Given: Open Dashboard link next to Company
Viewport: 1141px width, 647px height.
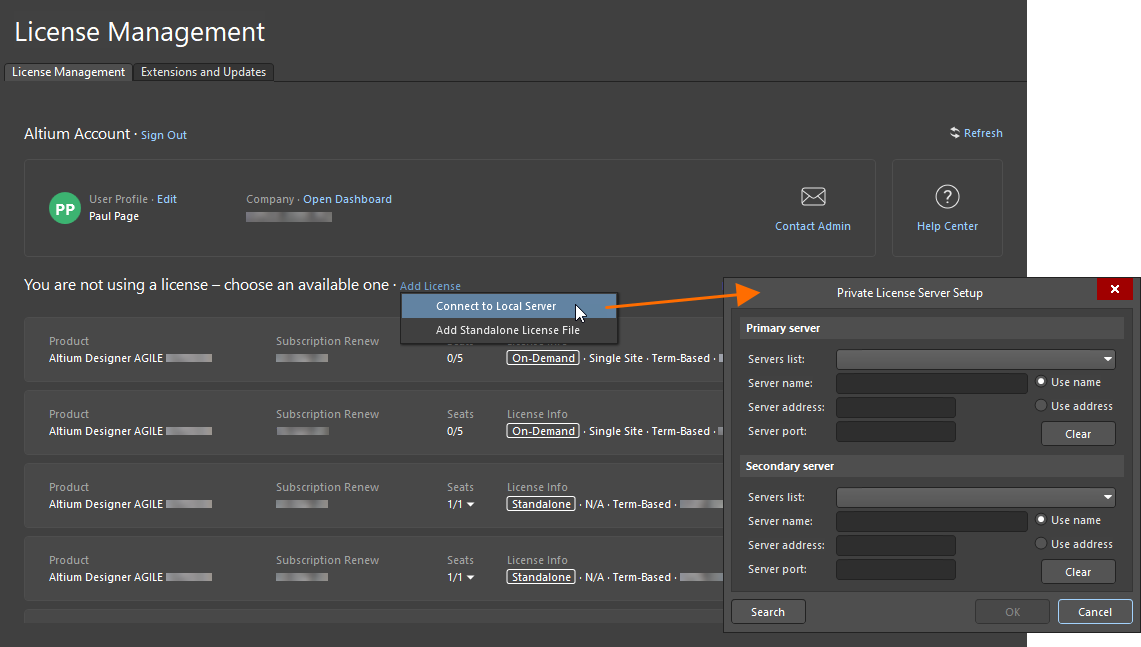Looking at the screenshot, I should [347, 199].
